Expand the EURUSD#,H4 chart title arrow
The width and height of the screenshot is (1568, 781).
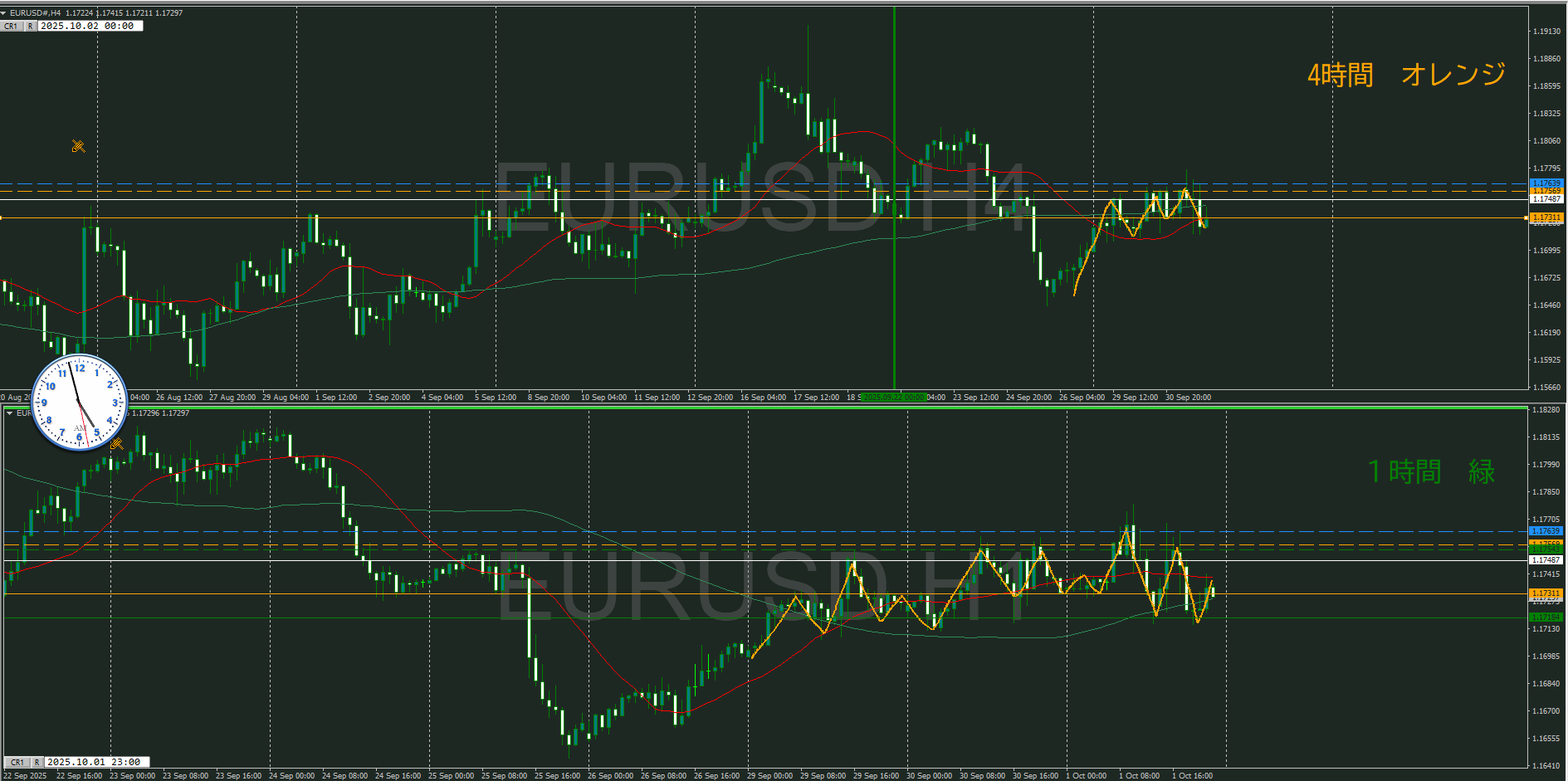pyautogui.click(x=4, y=13)
